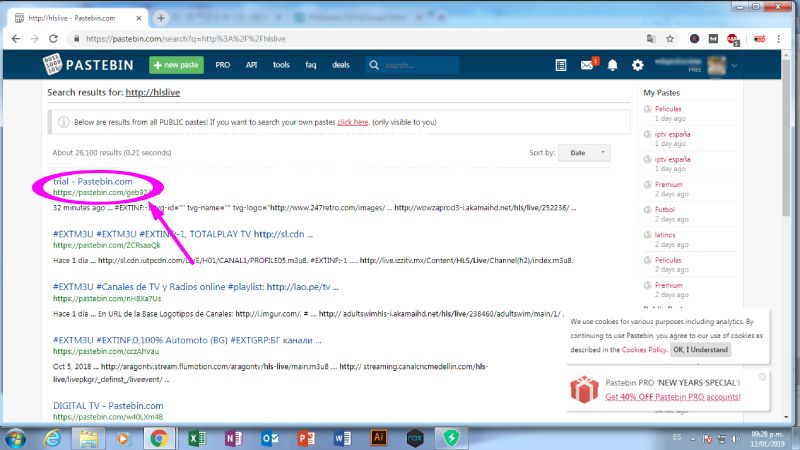The image size is (800, 450).
Task: Click the Gmail extension icon
Action: [713, 39]
